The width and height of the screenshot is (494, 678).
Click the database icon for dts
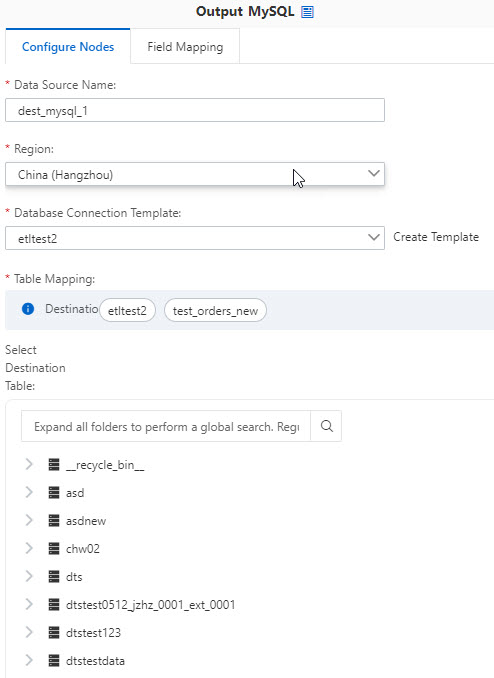pyautogui.click(x=54, y=576)
